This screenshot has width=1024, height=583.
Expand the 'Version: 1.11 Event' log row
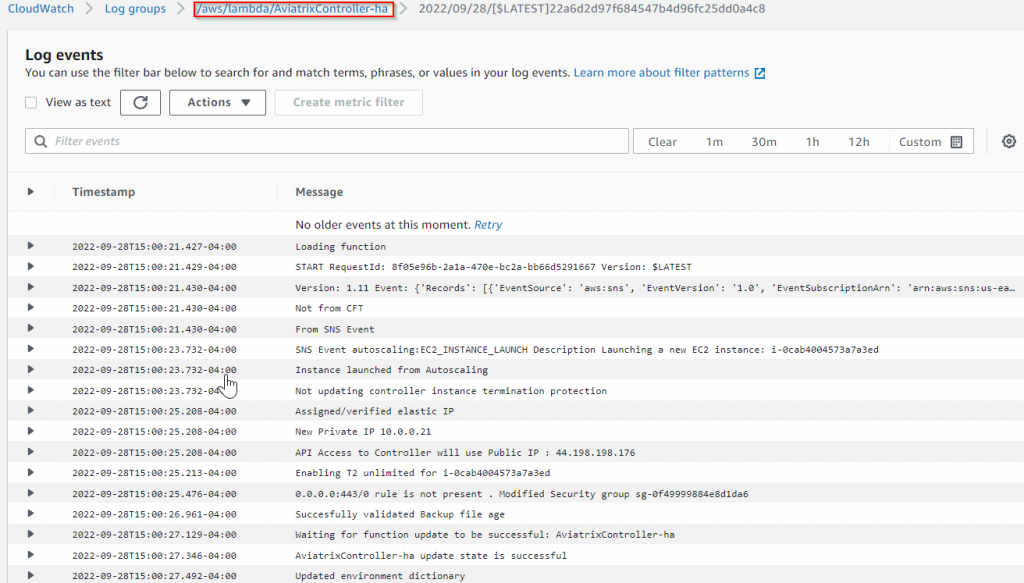[31, 287]
